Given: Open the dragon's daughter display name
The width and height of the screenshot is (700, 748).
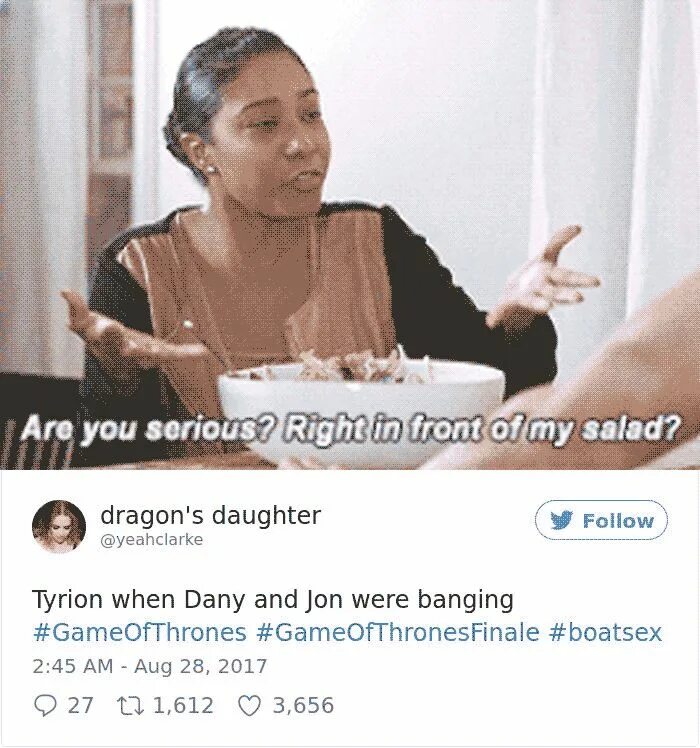Looking at the screenshot, I should pos(210,516).
